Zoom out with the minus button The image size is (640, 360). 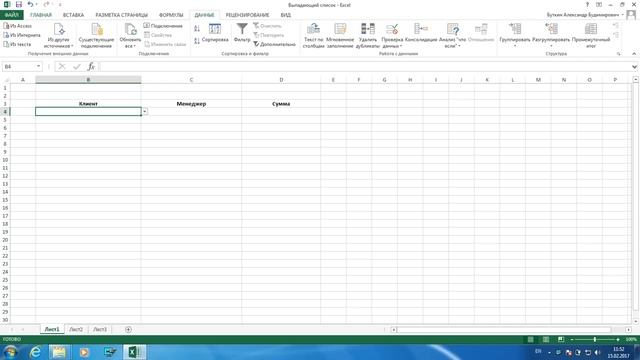click(x=572, y=340)
